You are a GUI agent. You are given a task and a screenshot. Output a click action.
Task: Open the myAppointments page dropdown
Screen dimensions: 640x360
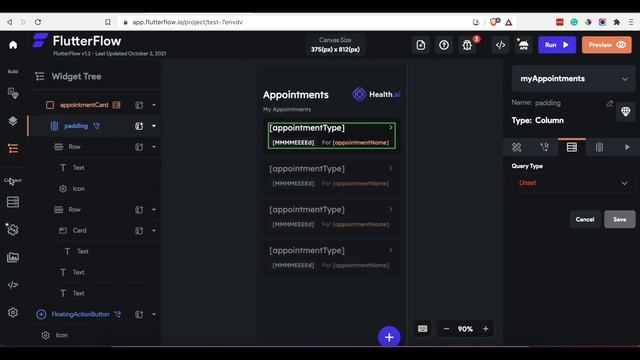tap(573, 79)
